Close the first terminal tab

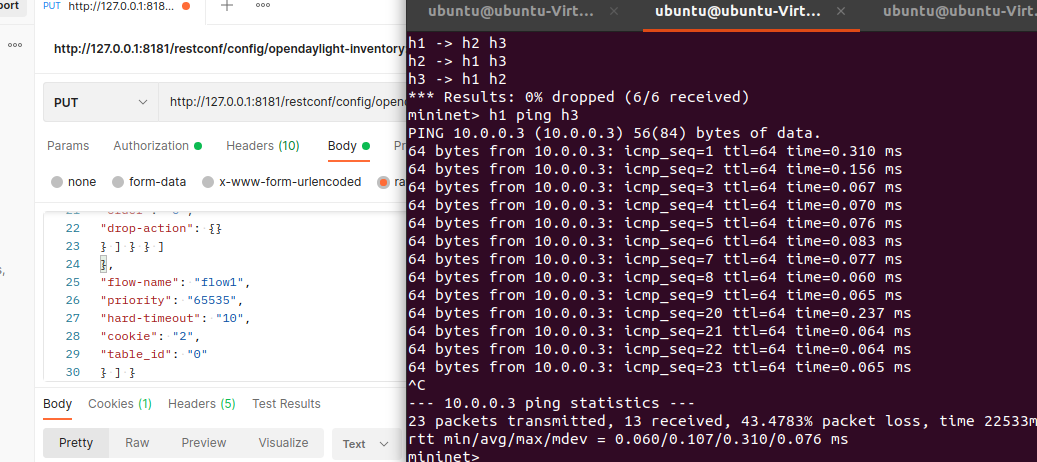(x=614, y=11)
